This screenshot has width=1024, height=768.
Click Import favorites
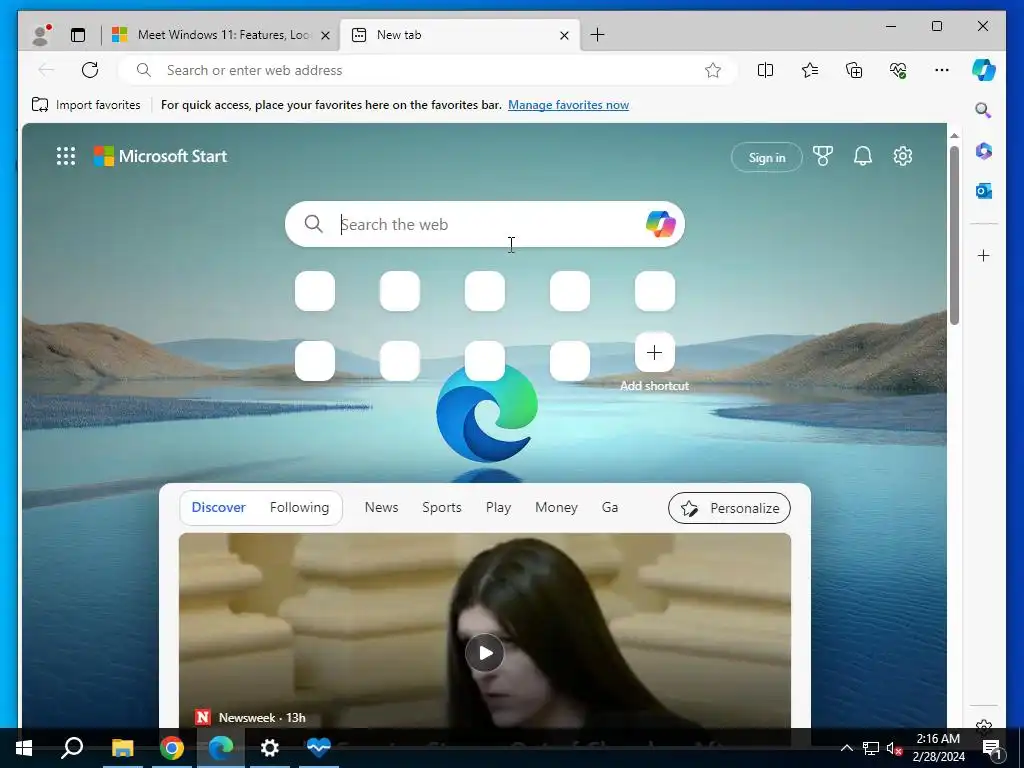point(86,104)
